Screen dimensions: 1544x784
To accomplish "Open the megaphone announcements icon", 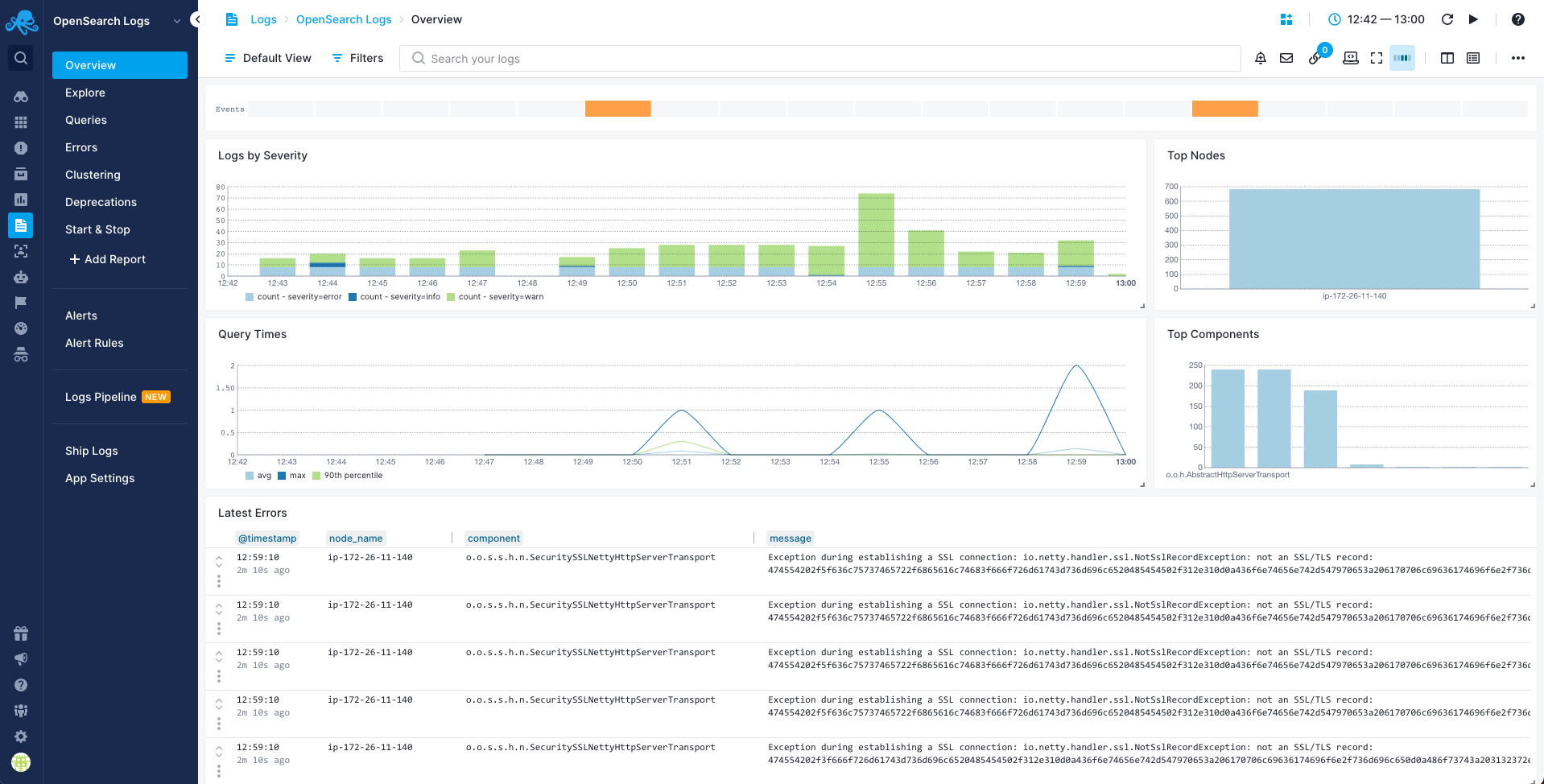I will pyautogui.click(x=21, y=659).
